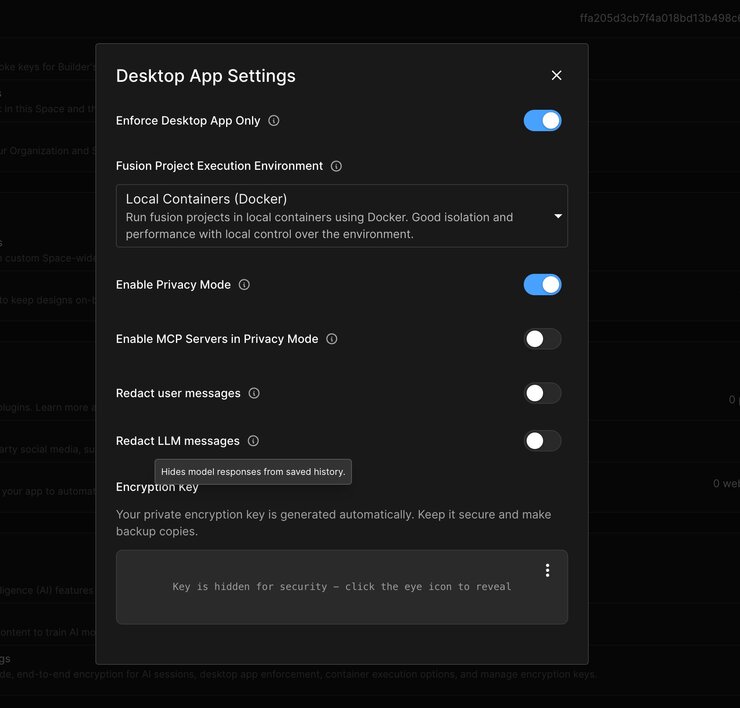The width and height of the screenshot is (740, 708).
Task: Close the Desktop App Settings dialog
Action: click(x=557, y=75)
